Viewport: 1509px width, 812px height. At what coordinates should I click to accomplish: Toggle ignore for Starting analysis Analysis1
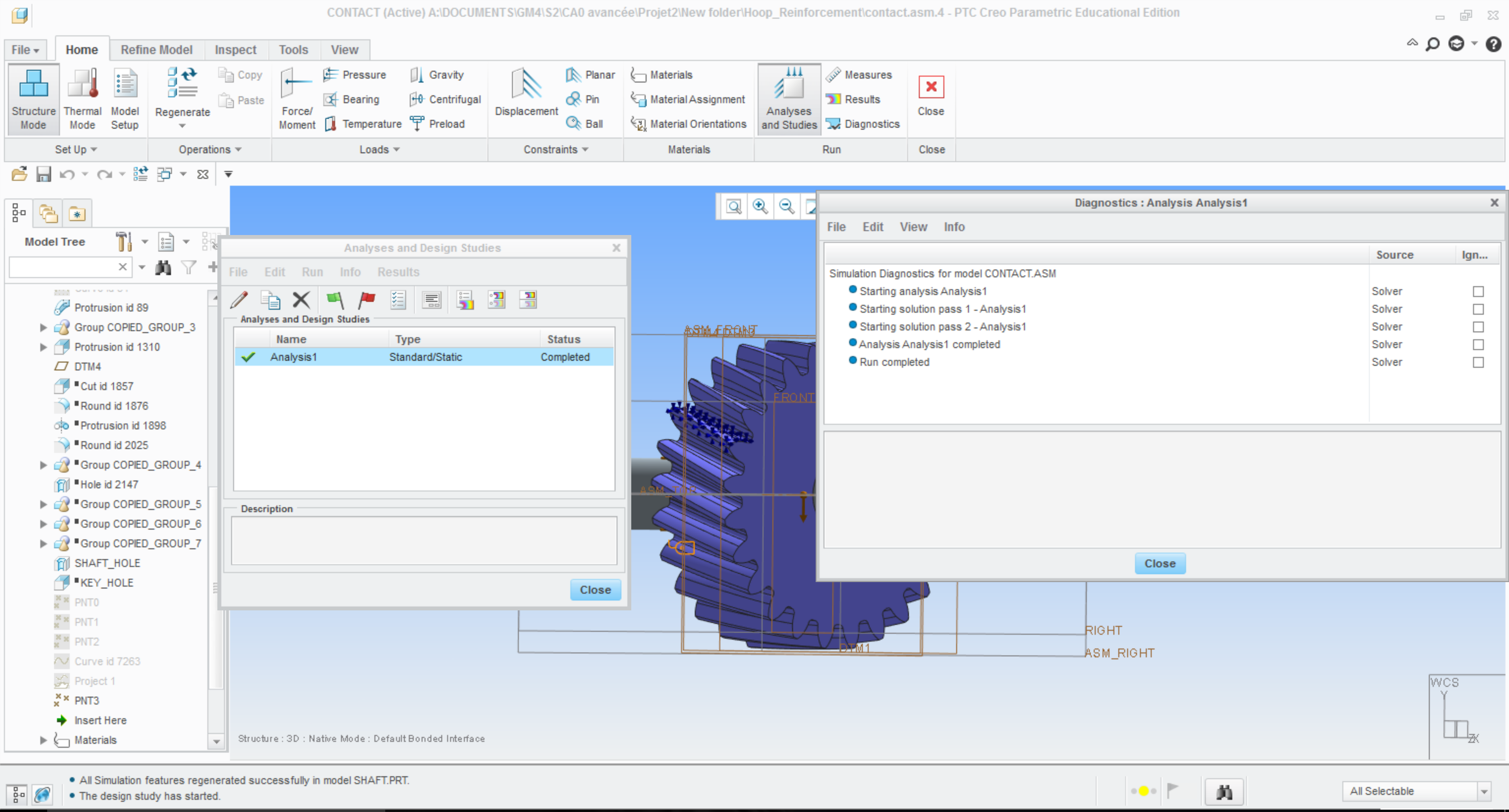tap(1478, 292)
